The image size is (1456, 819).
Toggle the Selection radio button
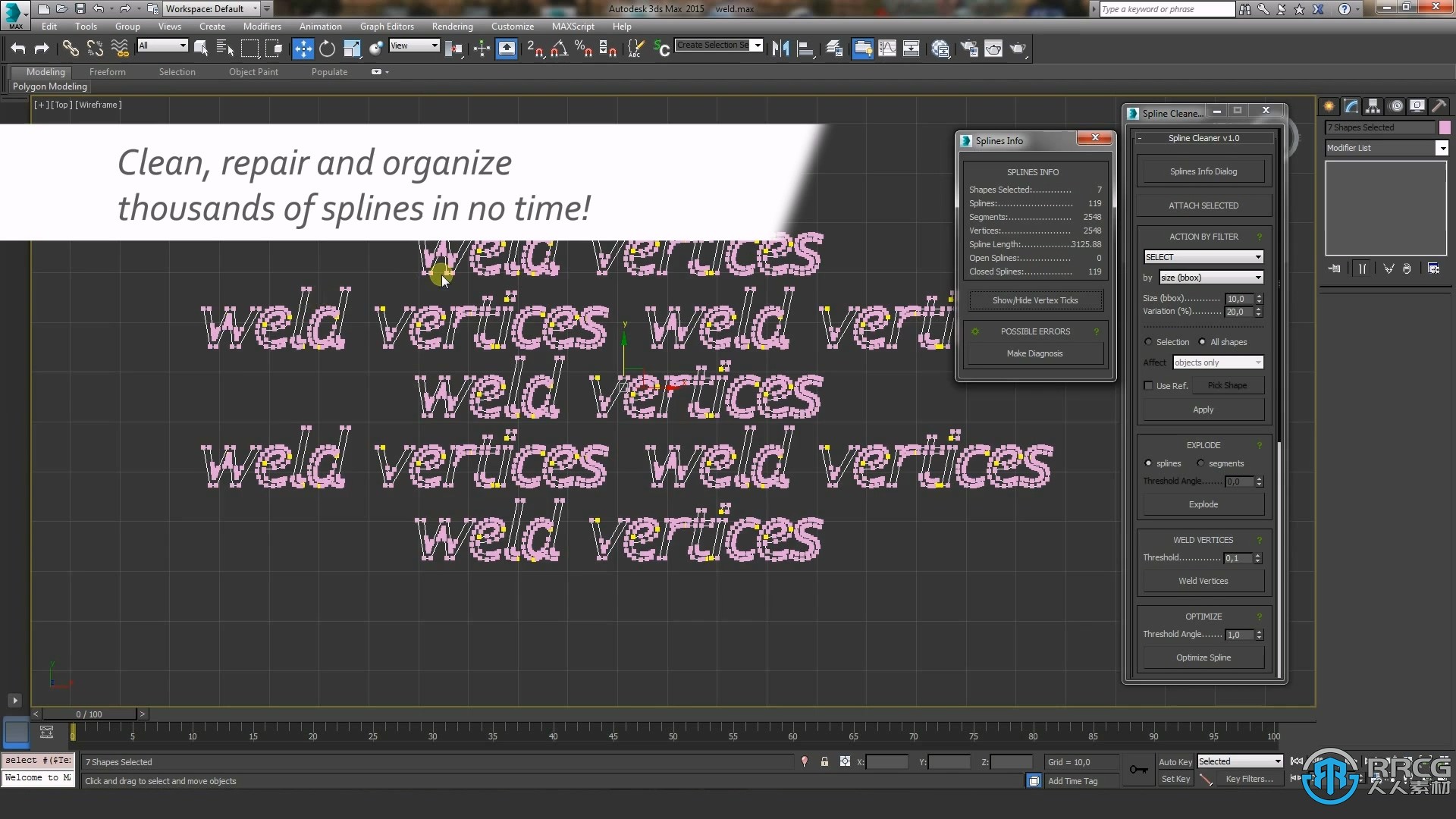pos(1149,341)
